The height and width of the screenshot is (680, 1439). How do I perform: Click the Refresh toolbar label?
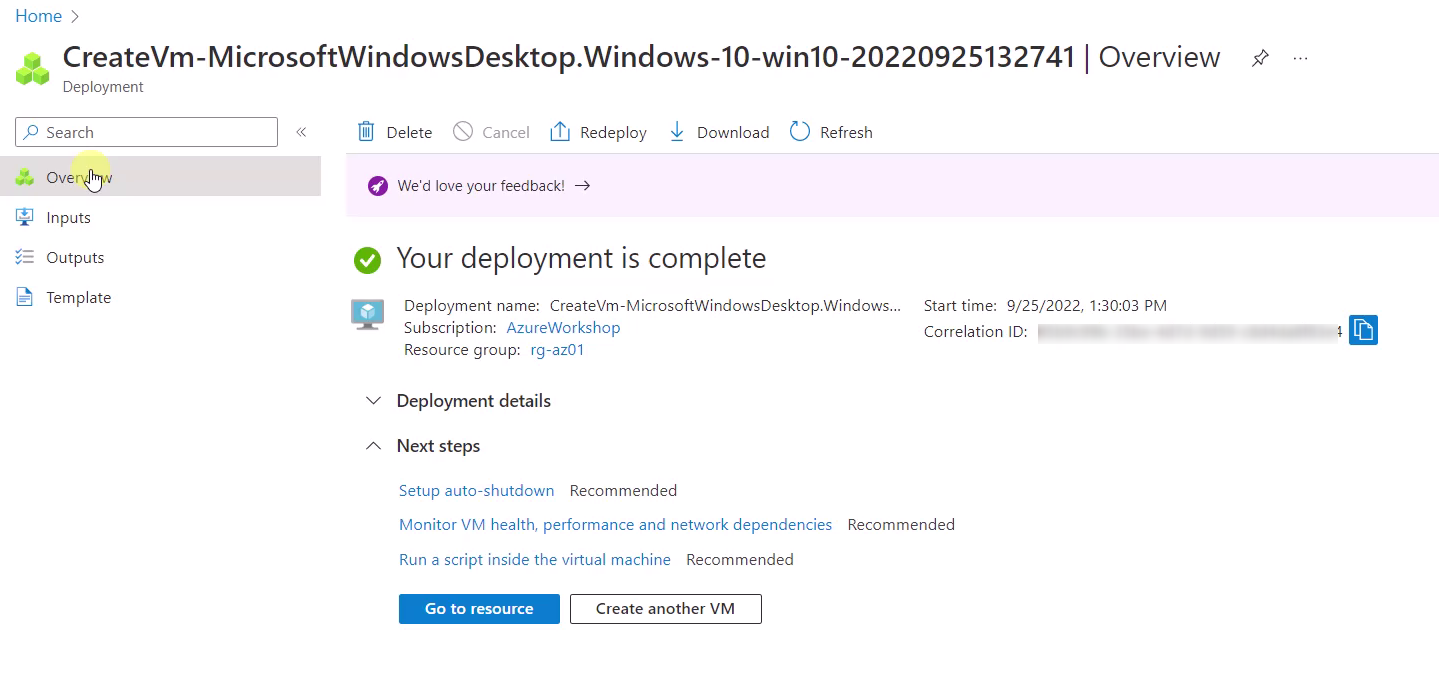click(x=846, y=132)
